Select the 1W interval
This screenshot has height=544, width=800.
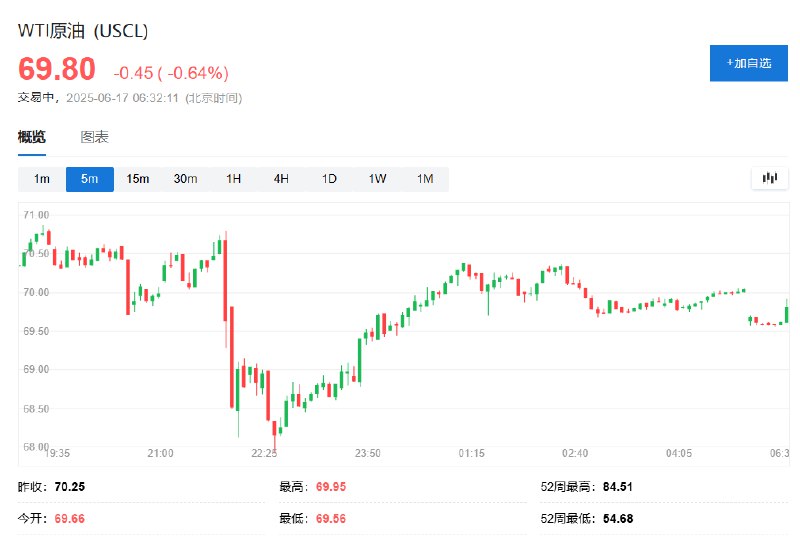[377, 179]
